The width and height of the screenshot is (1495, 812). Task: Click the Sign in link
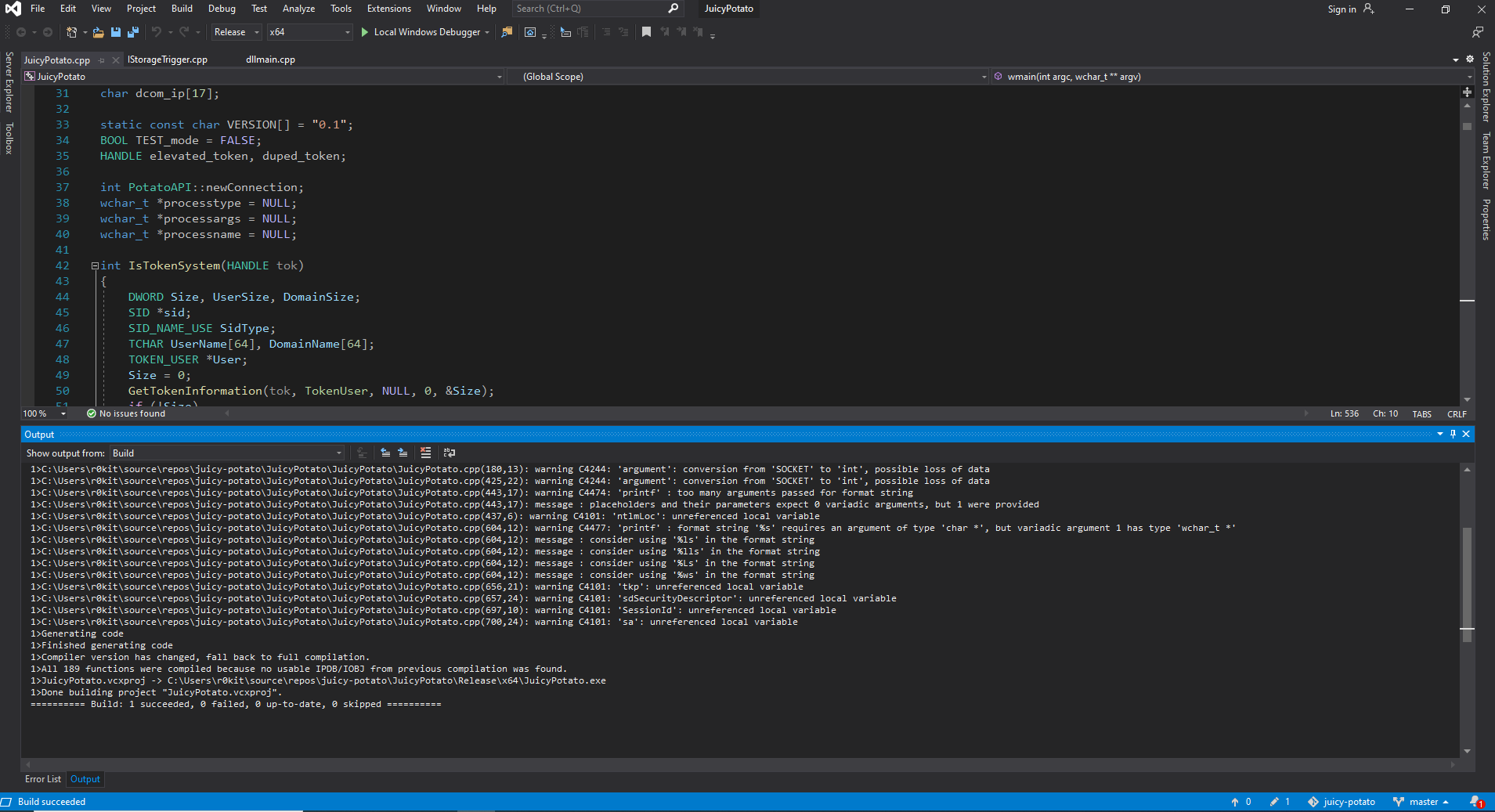tap(1342, 9)
